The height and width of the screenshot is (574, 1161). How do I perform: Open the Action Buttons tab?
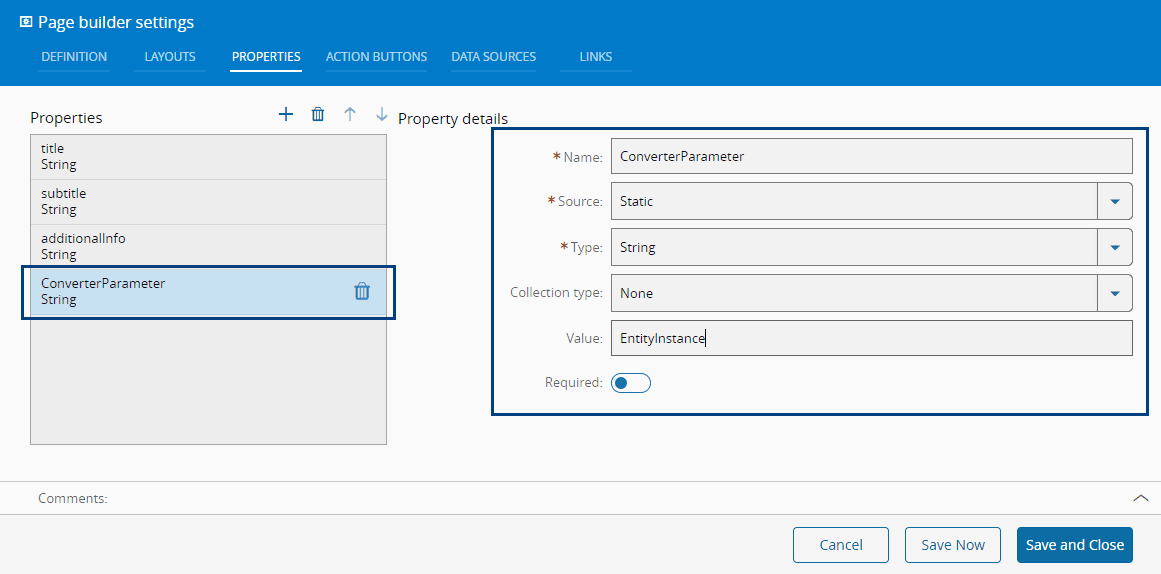(376, 57)
